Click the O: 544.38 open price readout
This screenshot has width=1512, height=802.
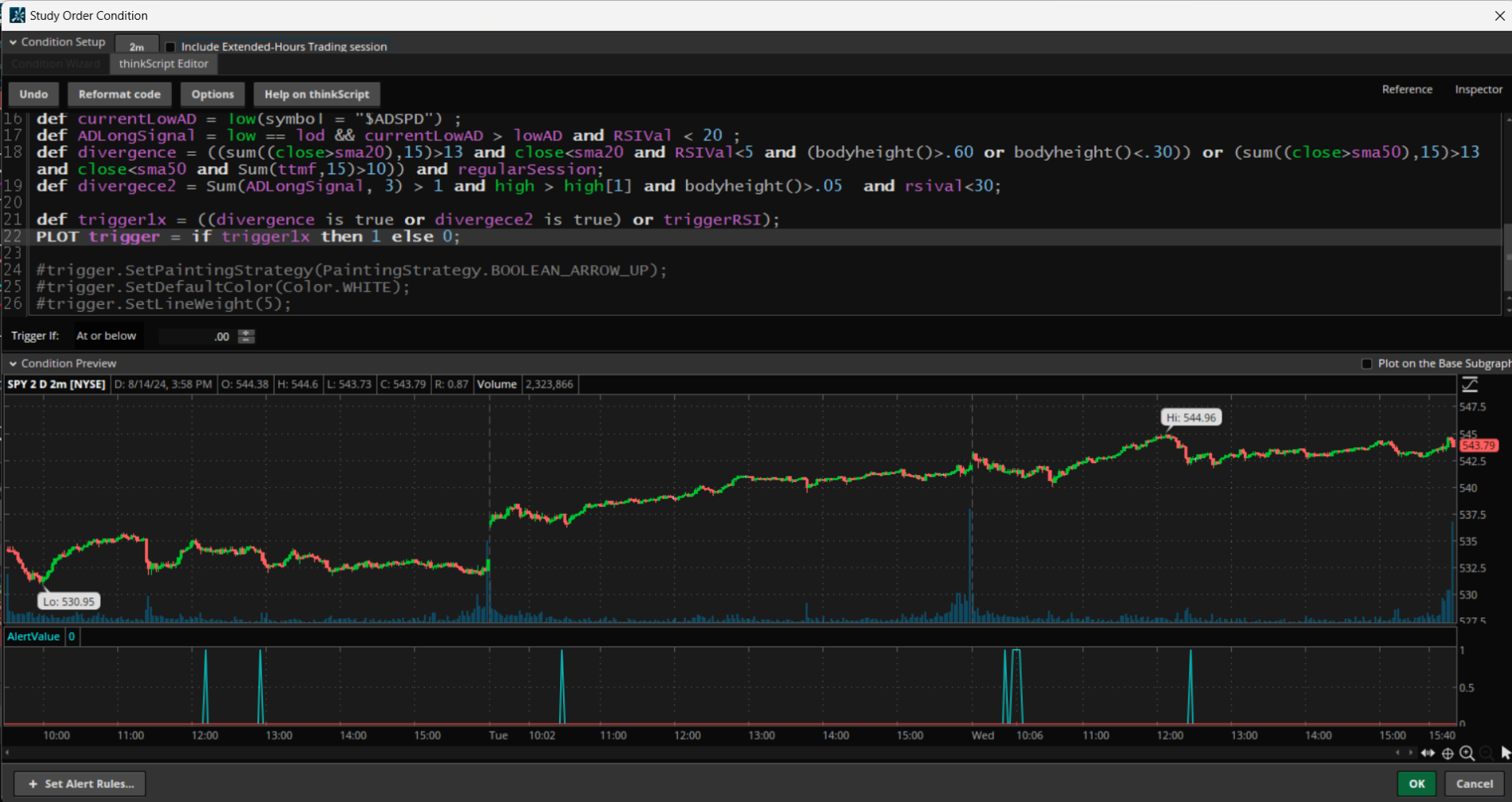coord(244,384)
